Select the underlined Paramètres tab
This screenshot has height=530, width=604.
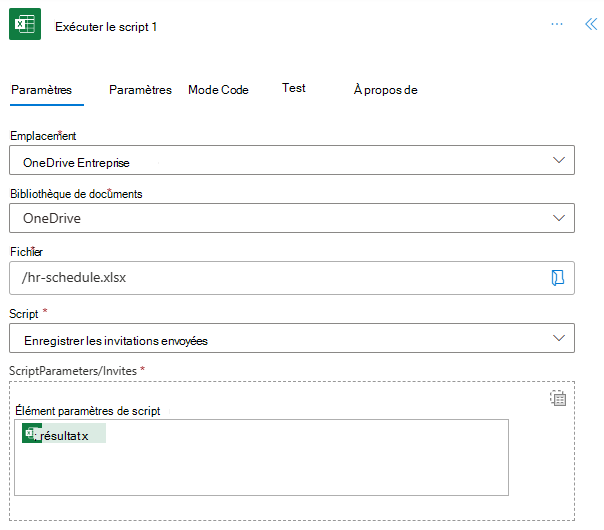pyautogui.click(x=41, y=90)
